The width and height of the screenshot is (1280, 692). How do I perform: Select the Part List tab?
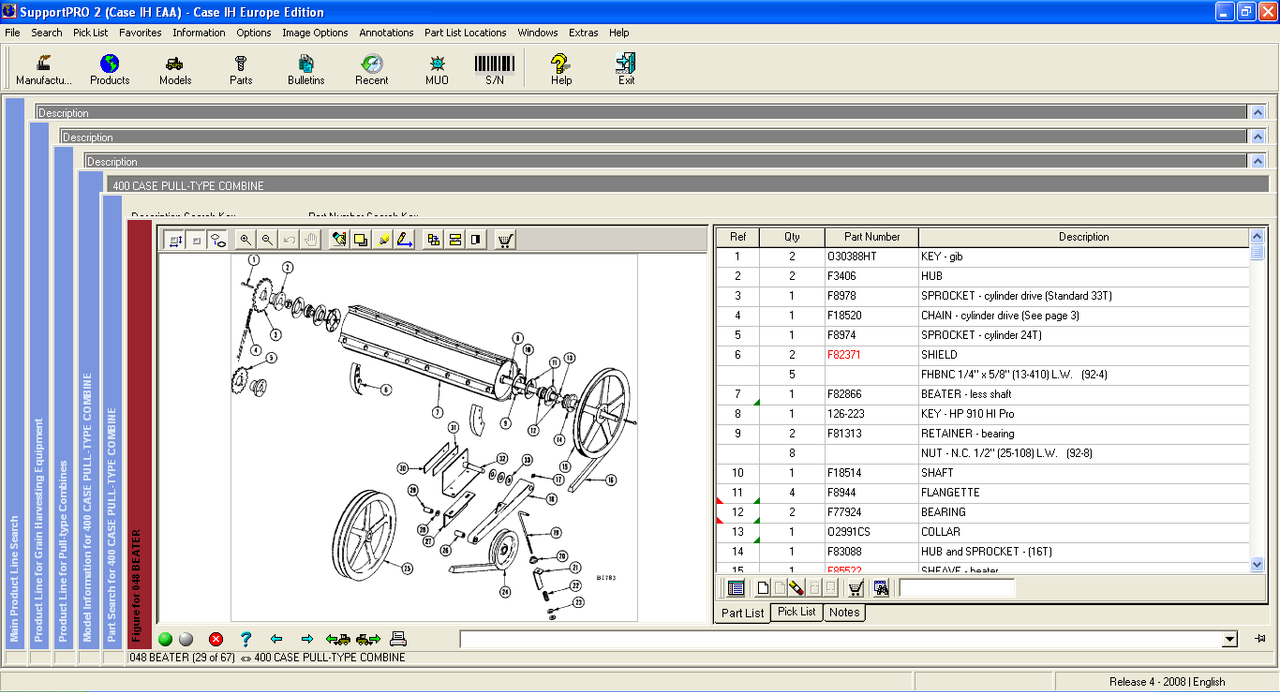(x=743, y=613)
